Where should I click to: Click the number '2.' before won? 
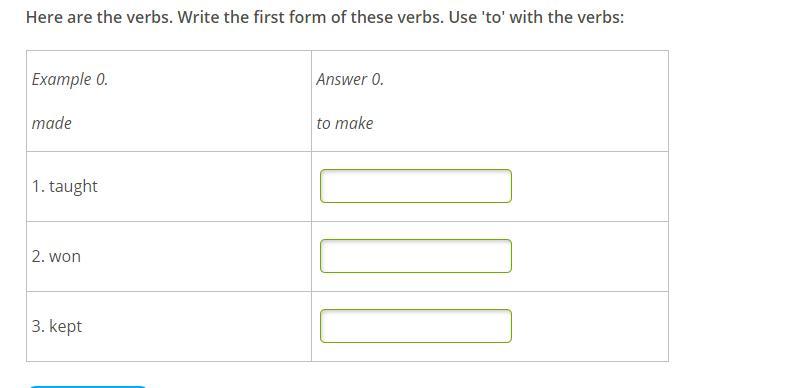pos(38,256)
